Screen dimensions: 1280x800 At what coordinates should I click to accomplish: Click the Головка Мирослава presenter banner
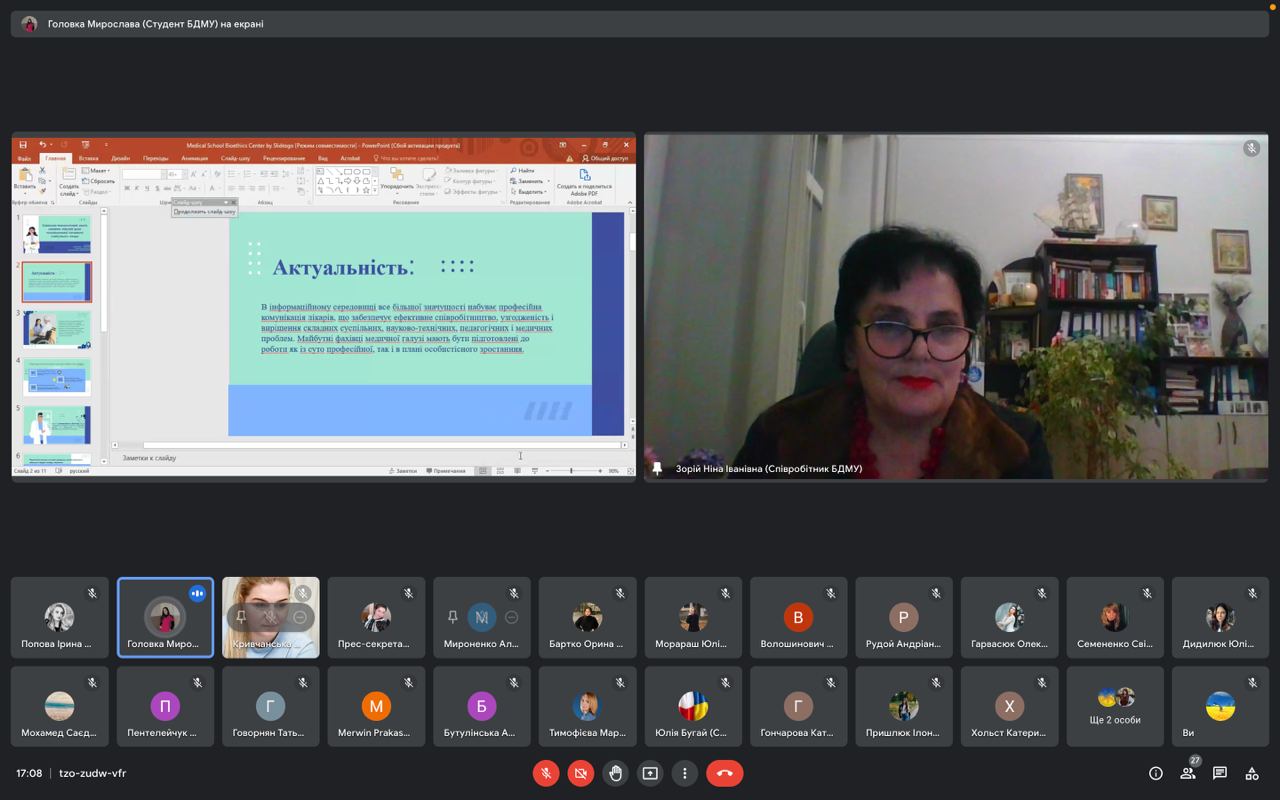click(x=155, y=24)
